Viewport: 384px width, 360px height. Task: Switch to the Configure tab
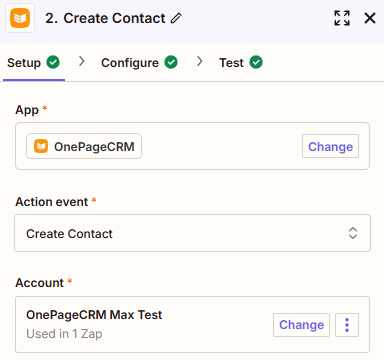139,63
